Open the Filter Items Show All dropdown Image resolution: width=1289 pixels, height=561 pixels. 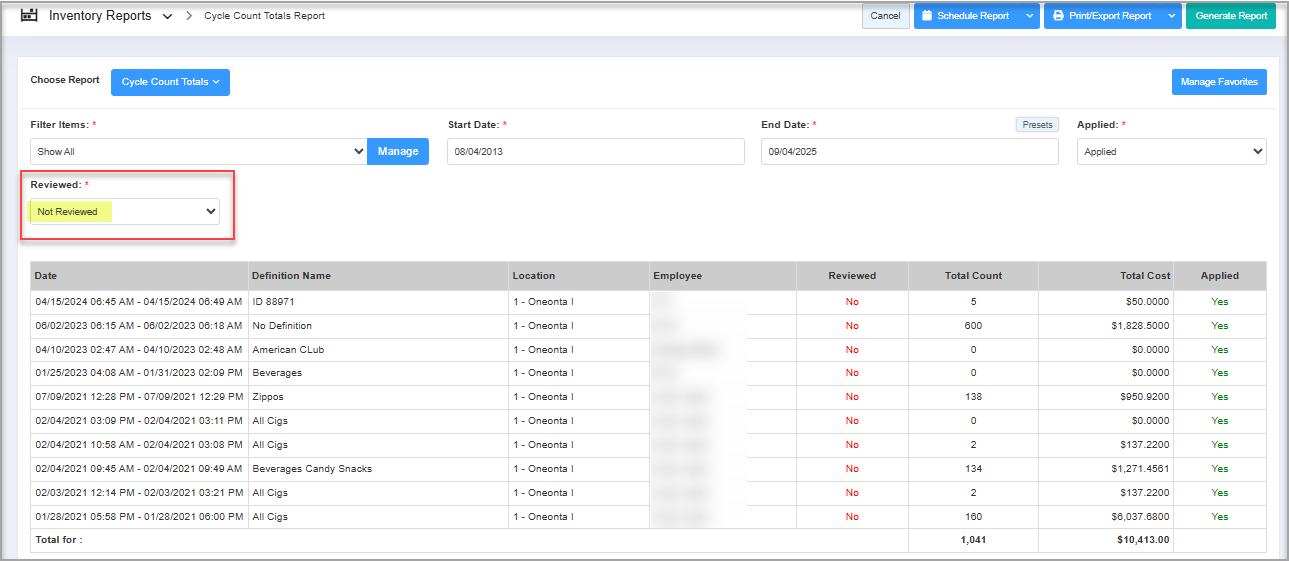(198, 152)
